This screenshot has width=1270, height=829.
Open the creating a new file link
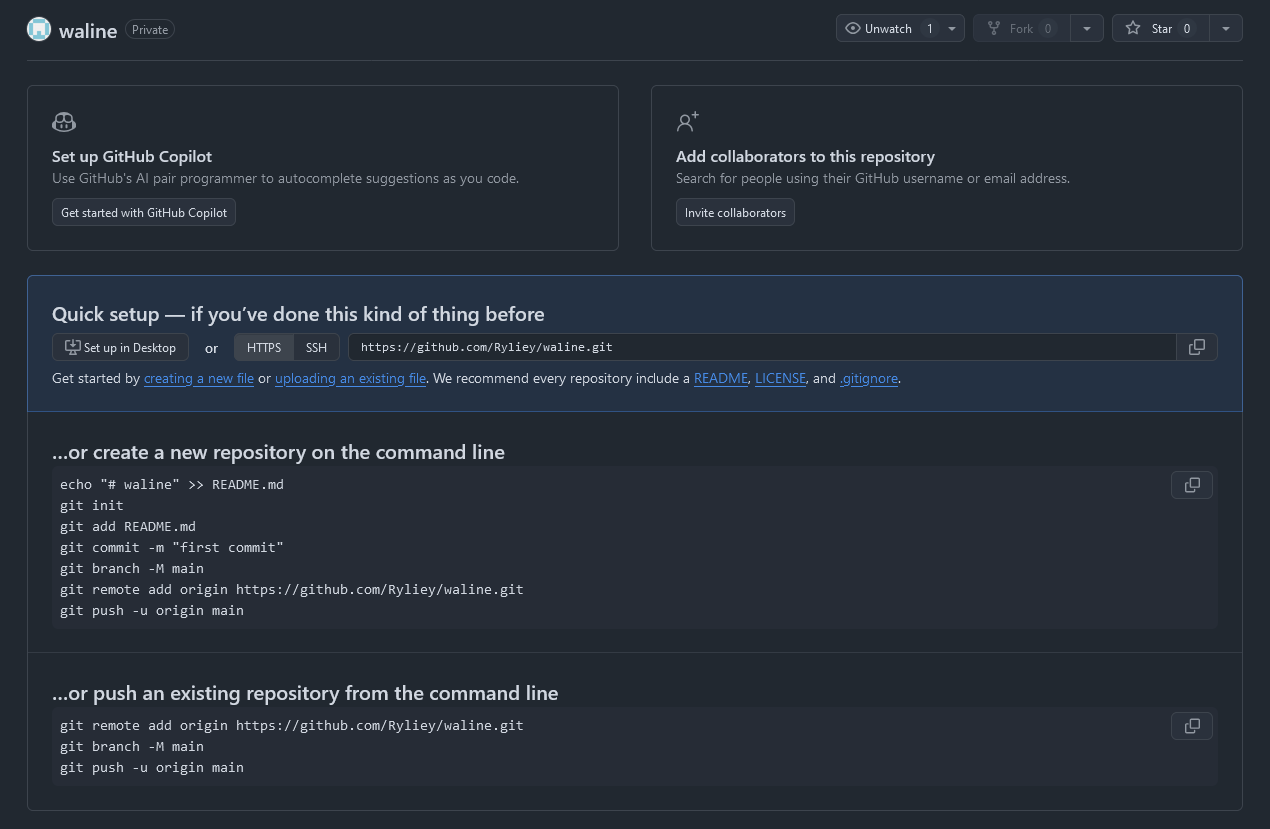(x=198, y=379)
